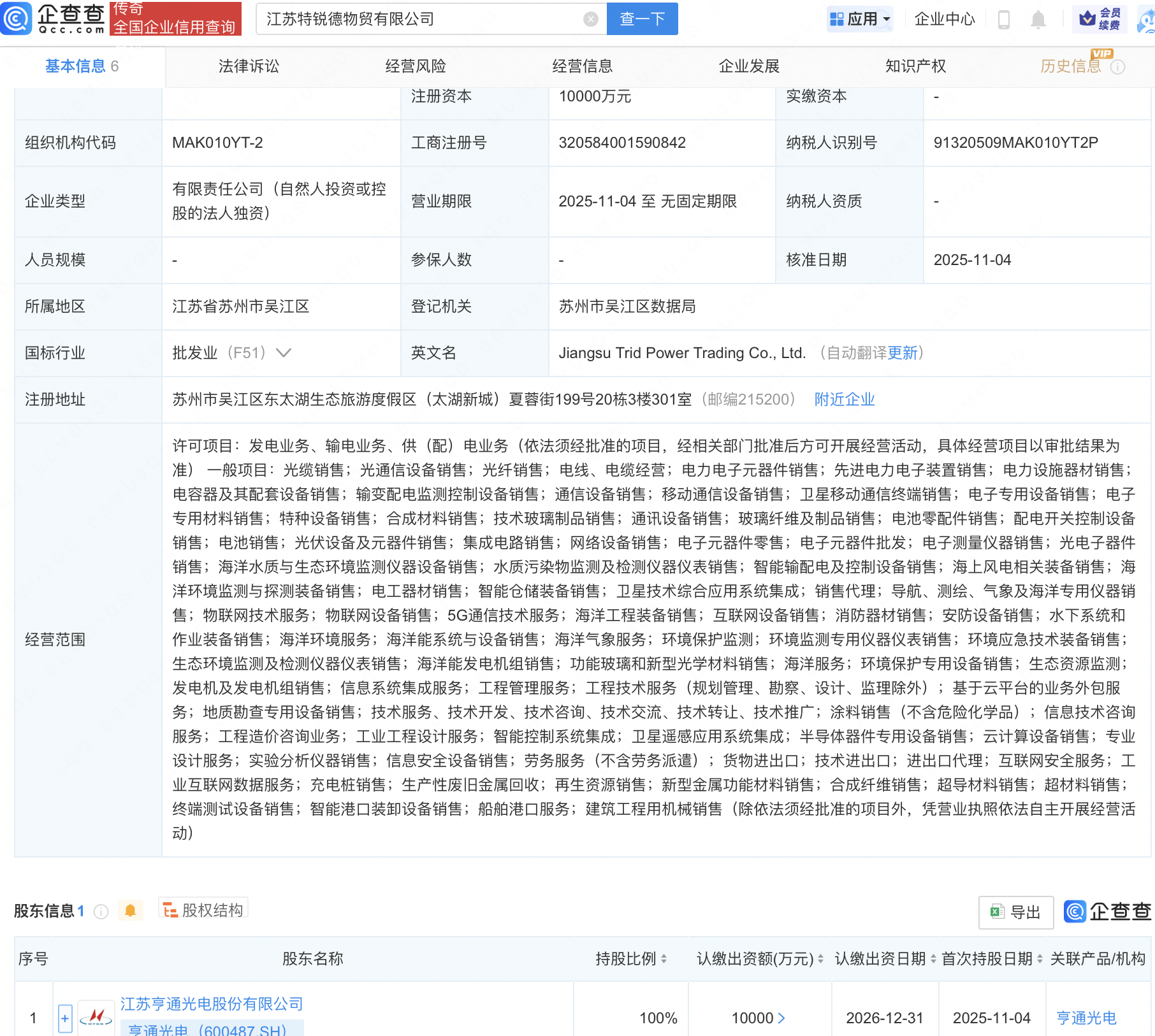Expand shareholder row with the plus button
The image size is (1155, 1036).
pos(65,1018)
